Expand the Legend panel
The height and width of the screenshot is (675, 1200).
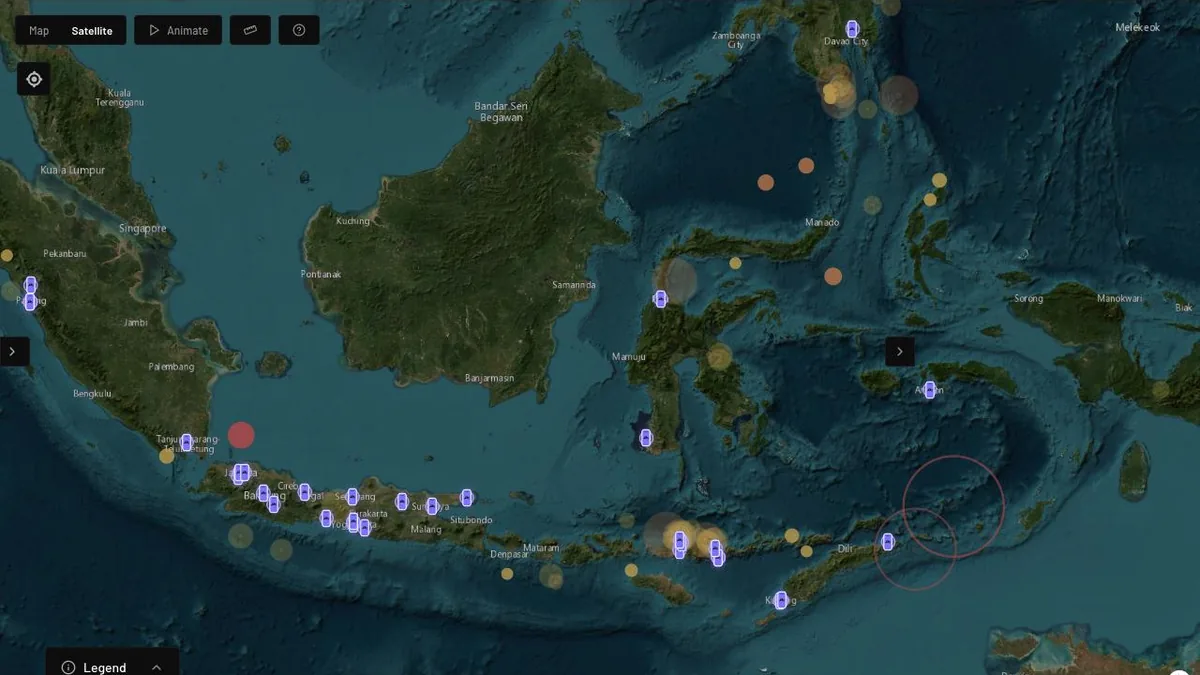click(x=112, y=667)
